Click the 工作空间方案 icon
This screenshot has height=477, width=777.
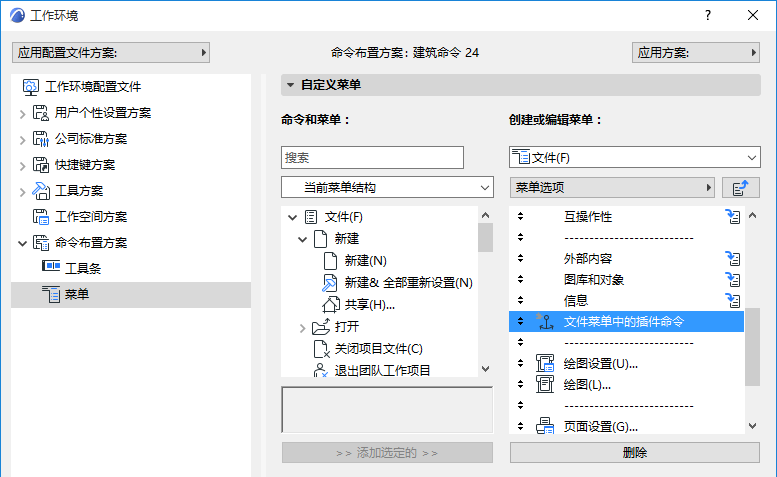click(41, 217)
